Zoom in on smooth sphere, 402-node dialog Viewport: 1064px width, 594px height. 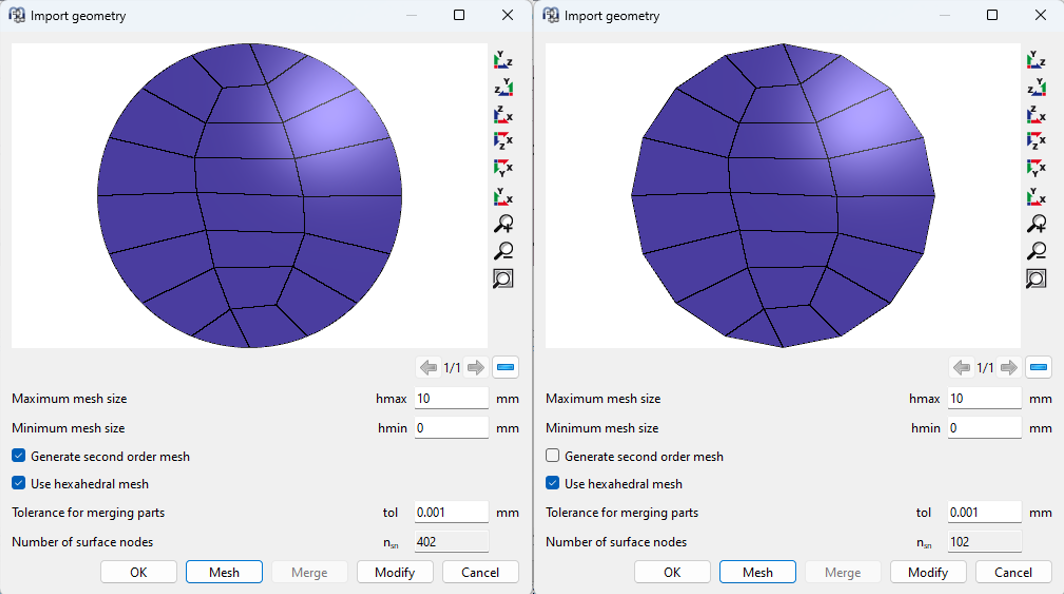(x=503, y=223)
